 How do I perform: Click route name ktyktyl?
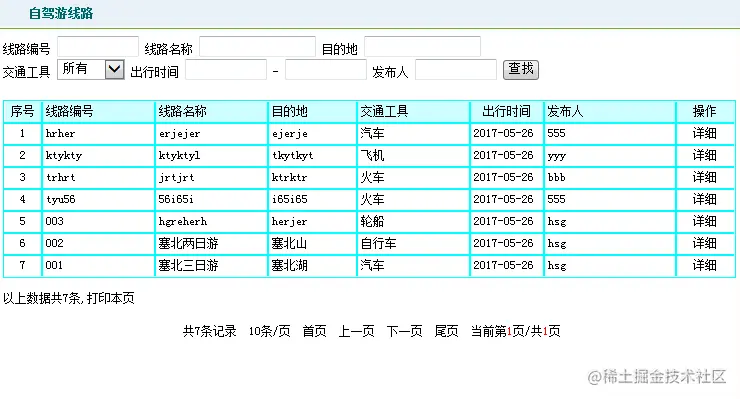[x=179, y=155]
